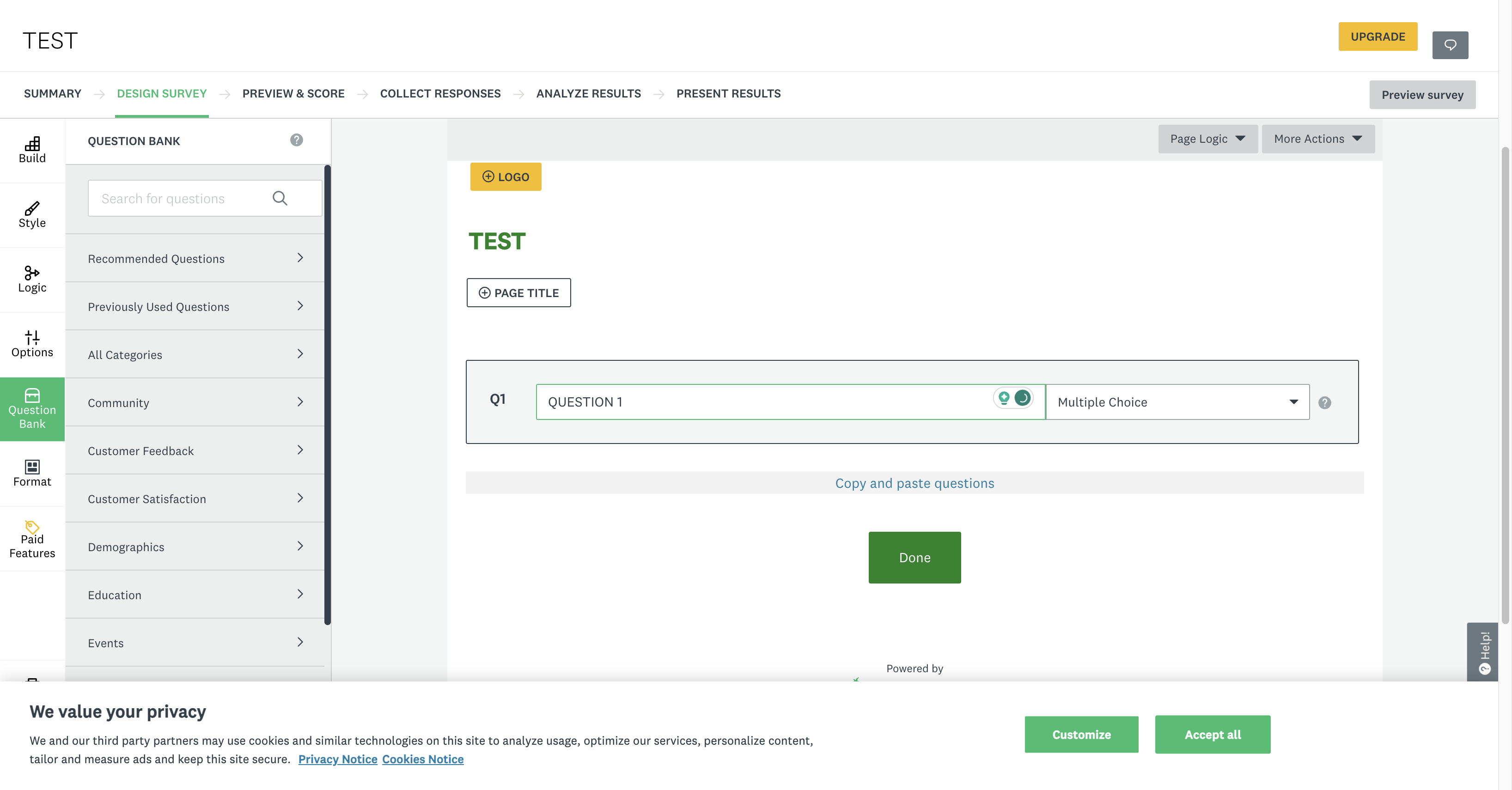Click the search magnifier icon
Screen dimensions: 1512x790
280,198
